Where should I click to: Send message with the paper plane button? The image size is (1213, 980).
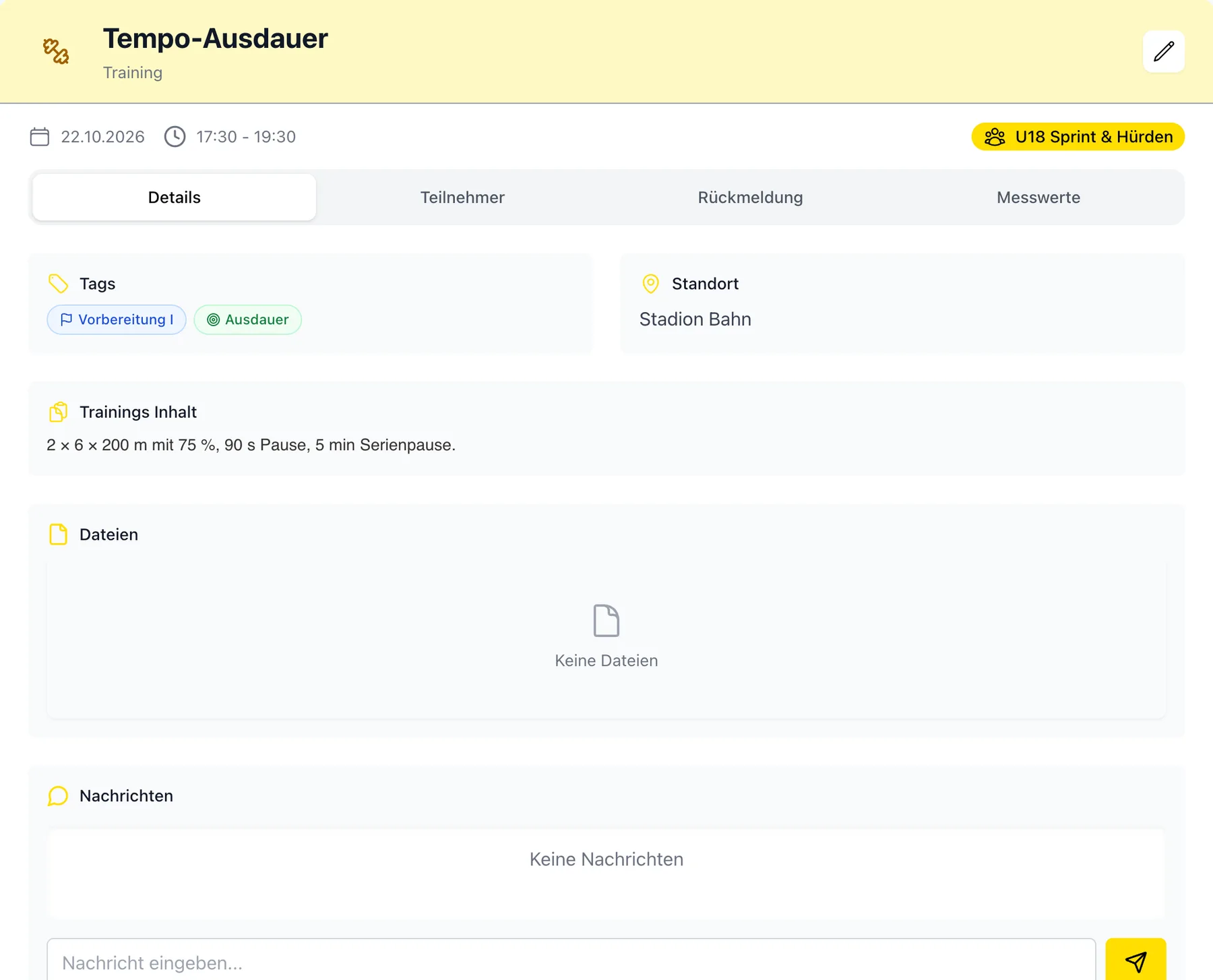coord(1136,960)
